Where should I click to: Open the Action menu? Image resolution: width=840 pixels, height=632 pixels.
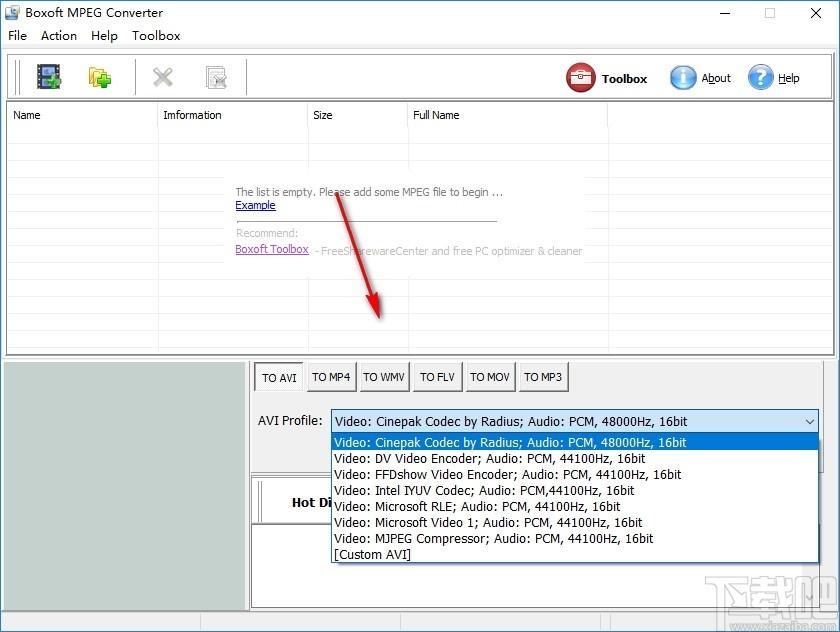(x=59, y=36)
